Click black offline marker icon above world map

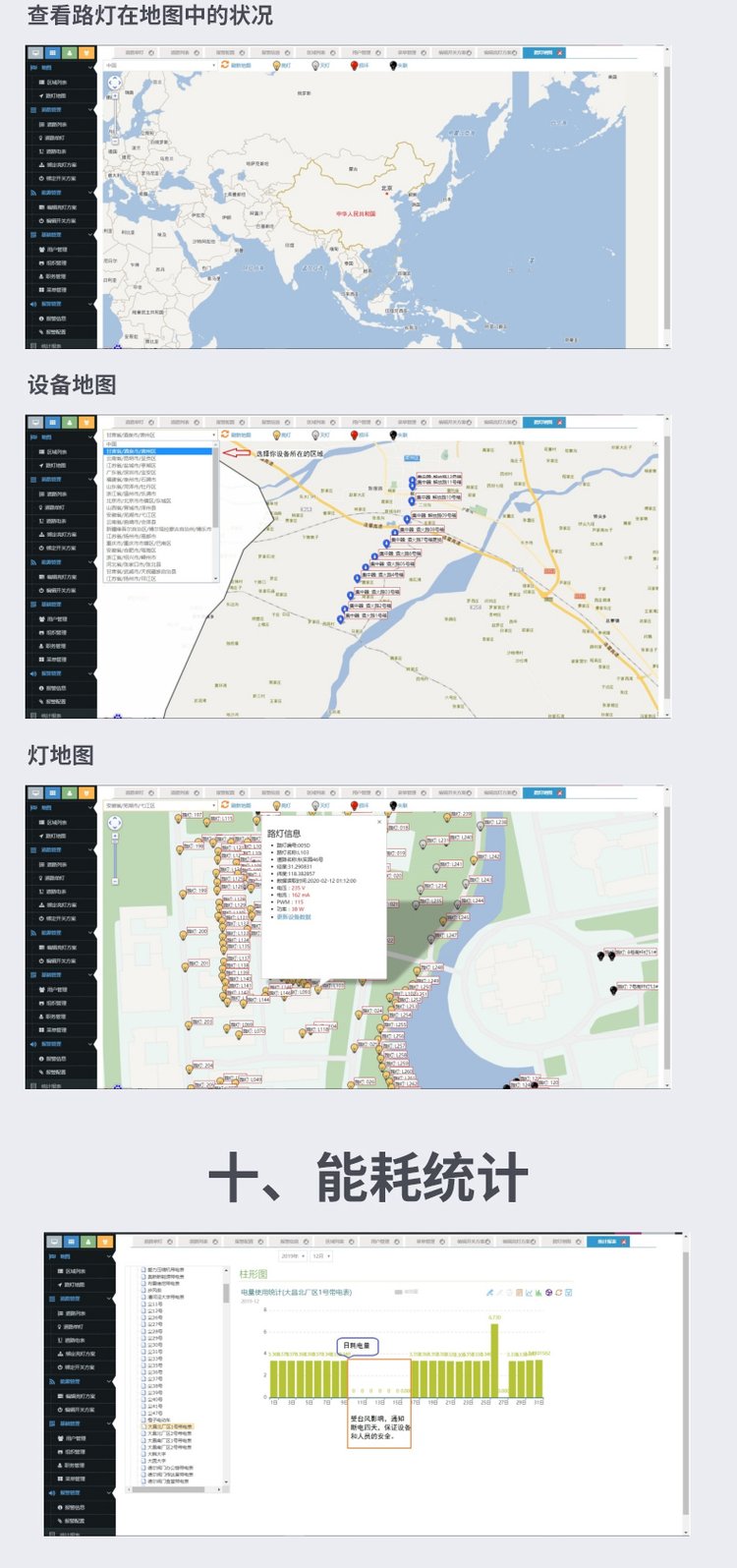(x=394, y=65)
